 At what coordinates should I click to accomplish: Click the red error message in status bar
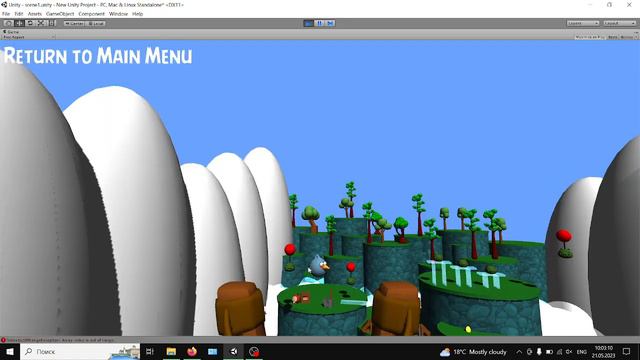point(59,340)
